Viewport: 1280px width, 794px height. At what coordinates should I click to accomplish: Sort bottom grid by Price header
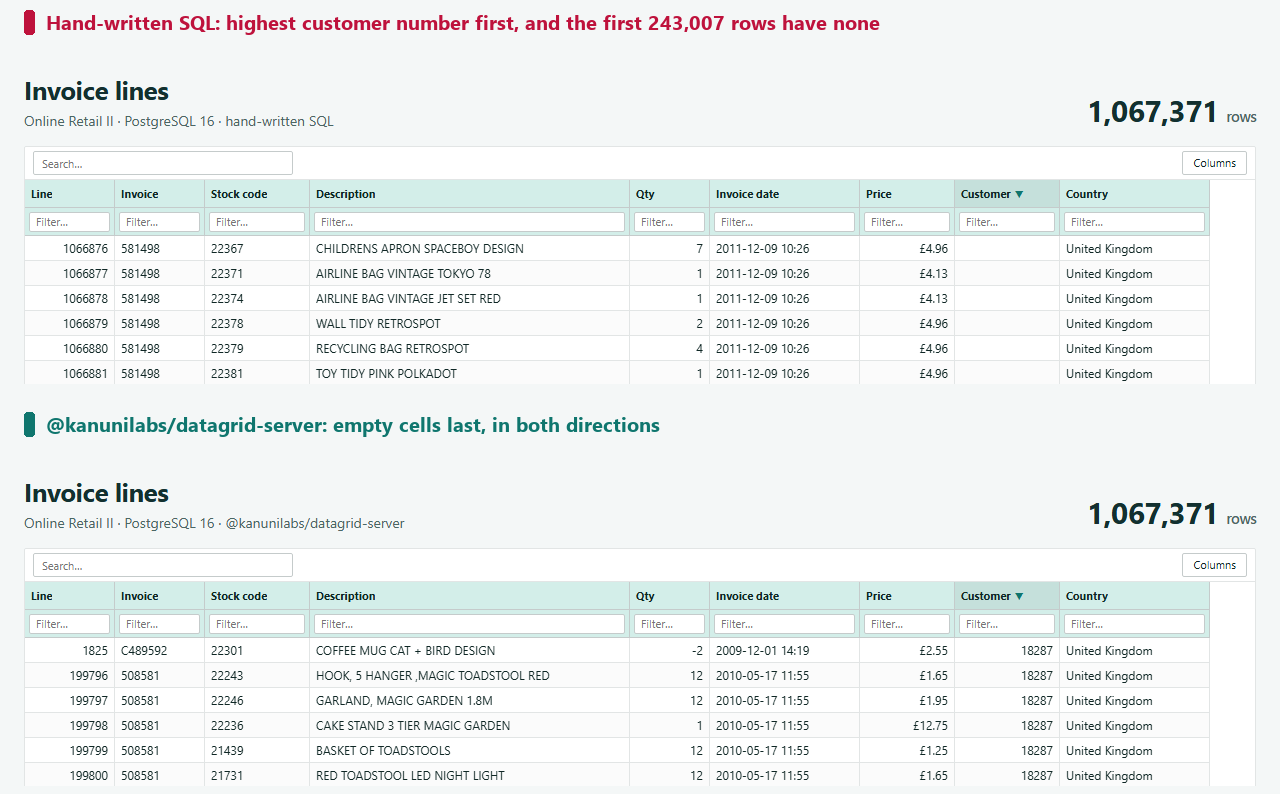coord(907,596)
